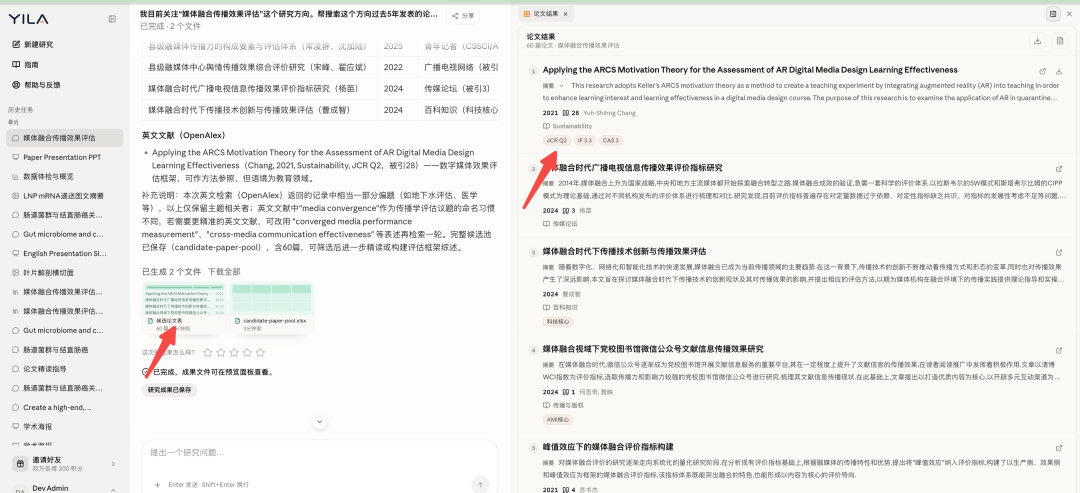
Task: Click the 研究成果已保存 chip
Action: pos(169,390)
